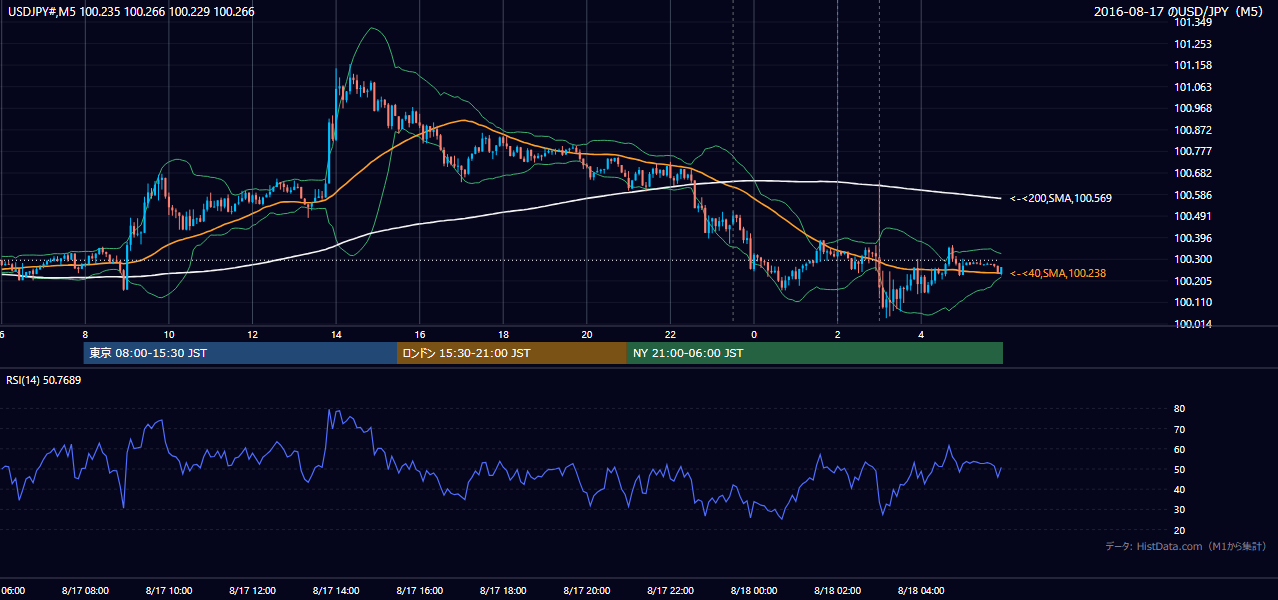This screenshot has width=1278, height=600.
Task: Click the 8/17 20:00 time axis label
Action: click(587, 591)
